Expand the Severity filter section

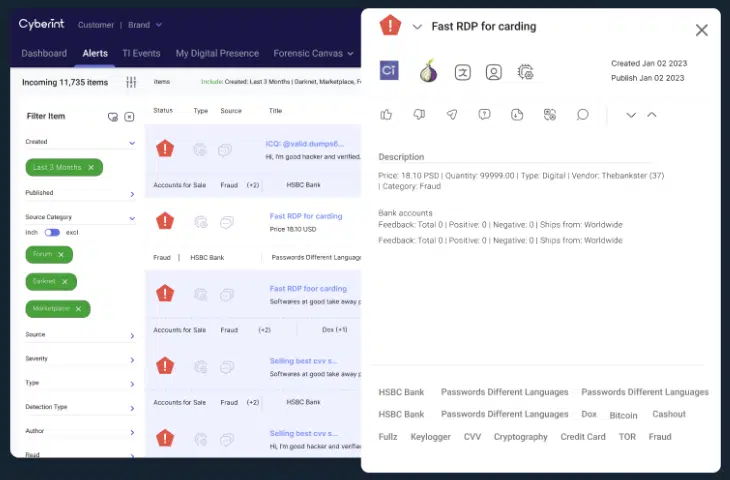(x=132, y=359)
